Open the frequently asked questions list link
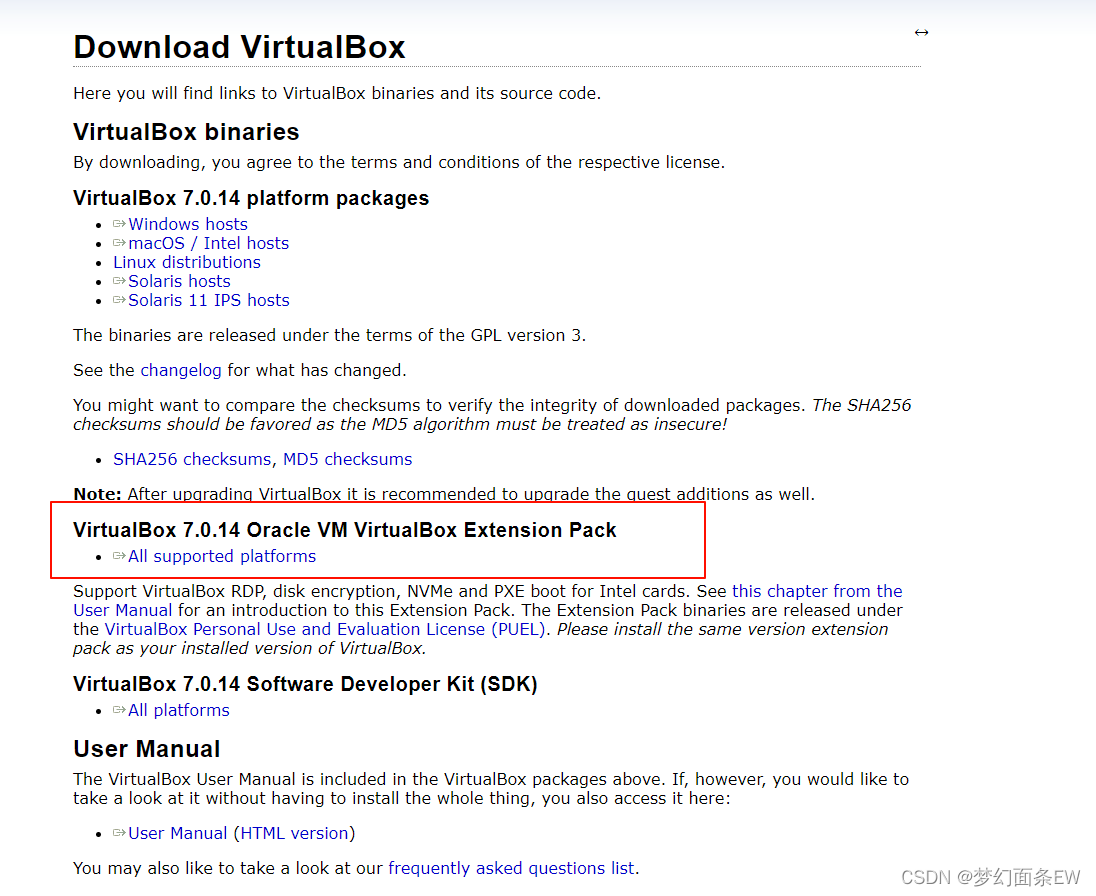 click(511, 868)
